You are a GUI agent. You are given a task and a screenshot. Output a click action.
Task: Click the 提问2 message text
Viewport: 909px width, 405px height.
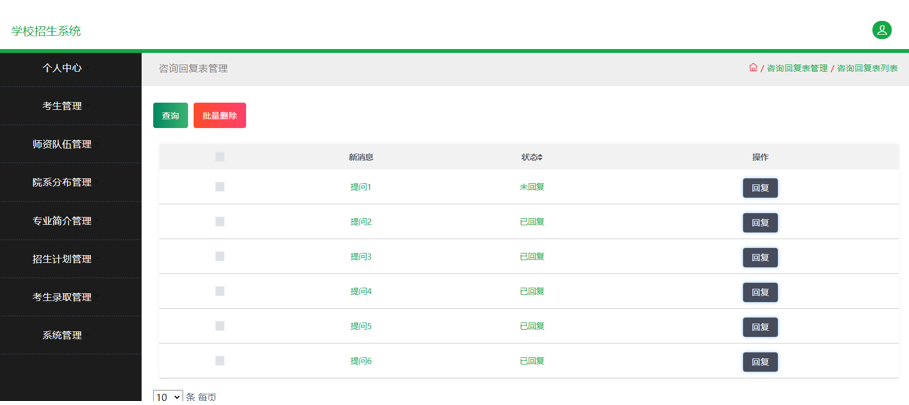(361, 221)
